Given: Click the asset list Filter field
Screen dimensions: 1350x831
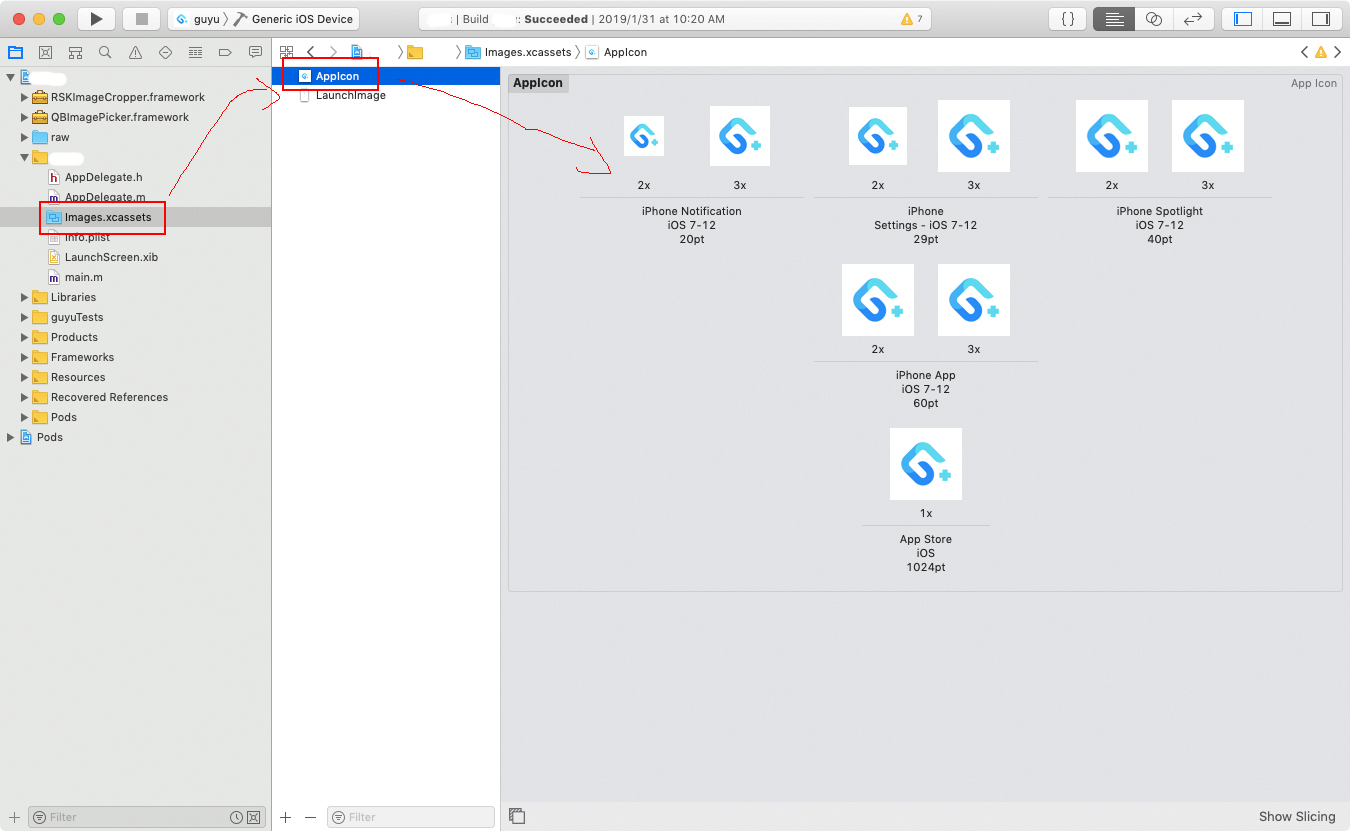Looking at the screenshot, I should tap(411, 817).
